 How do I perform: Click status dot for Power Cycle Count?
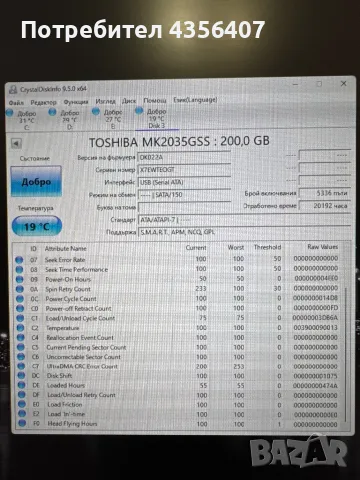tap(20, 299)
